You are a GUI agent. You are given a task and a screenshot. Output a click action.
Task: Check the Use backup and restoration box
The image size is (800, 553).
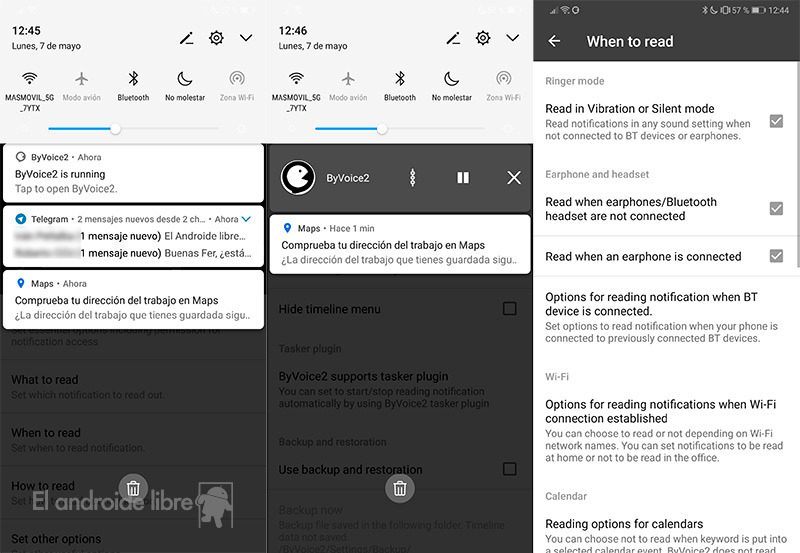pyautogui.click(x=509, y=469)
